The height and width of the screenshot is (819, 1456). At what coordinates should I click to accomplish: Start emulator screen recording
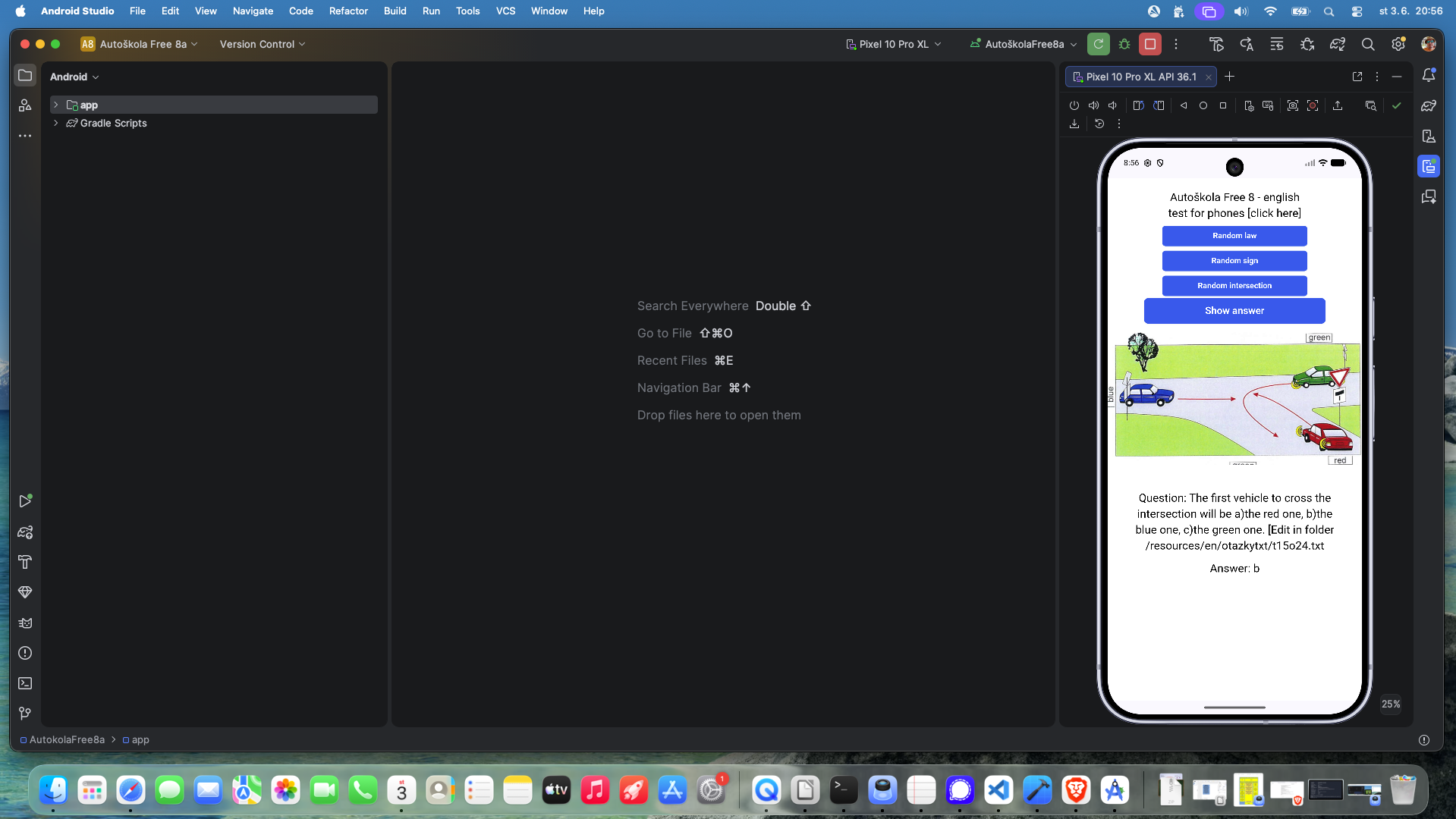tap(1313, 105)
